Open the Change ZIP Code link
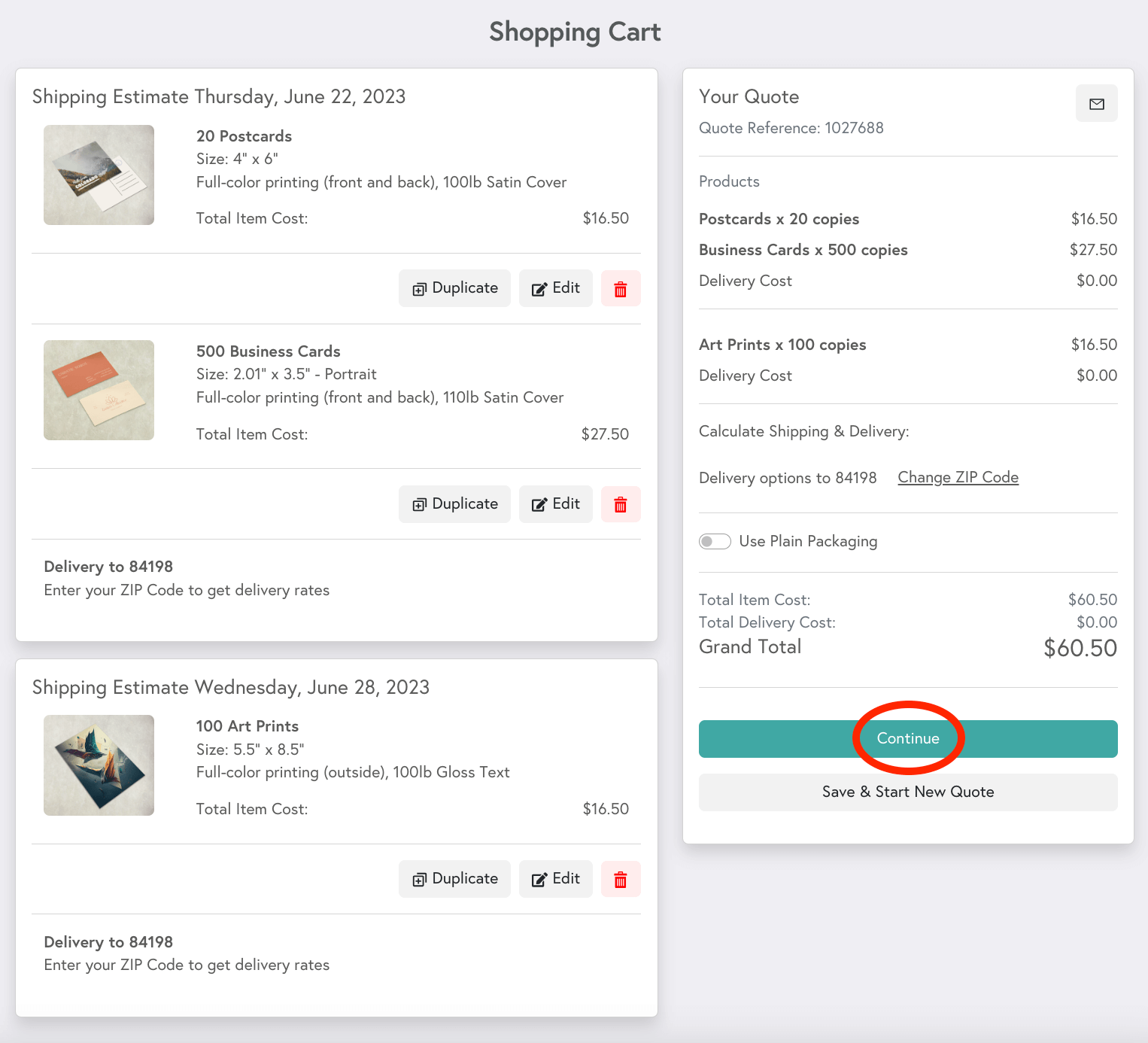The width and height of the screenshot is (1148, 1043). pos(958,477)
